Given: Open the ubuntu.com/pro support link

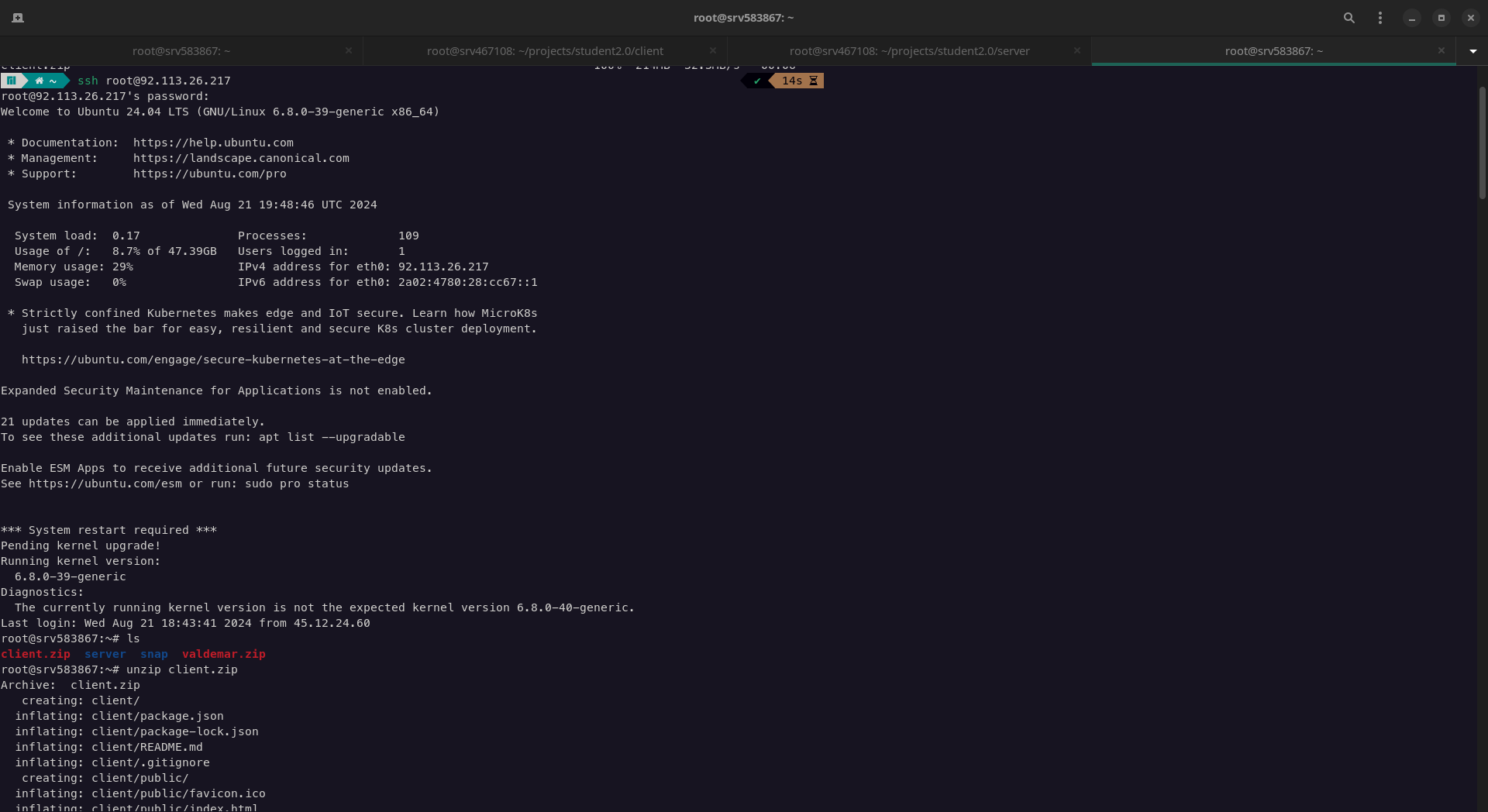Looking at the screenshot, I should 209,174.
